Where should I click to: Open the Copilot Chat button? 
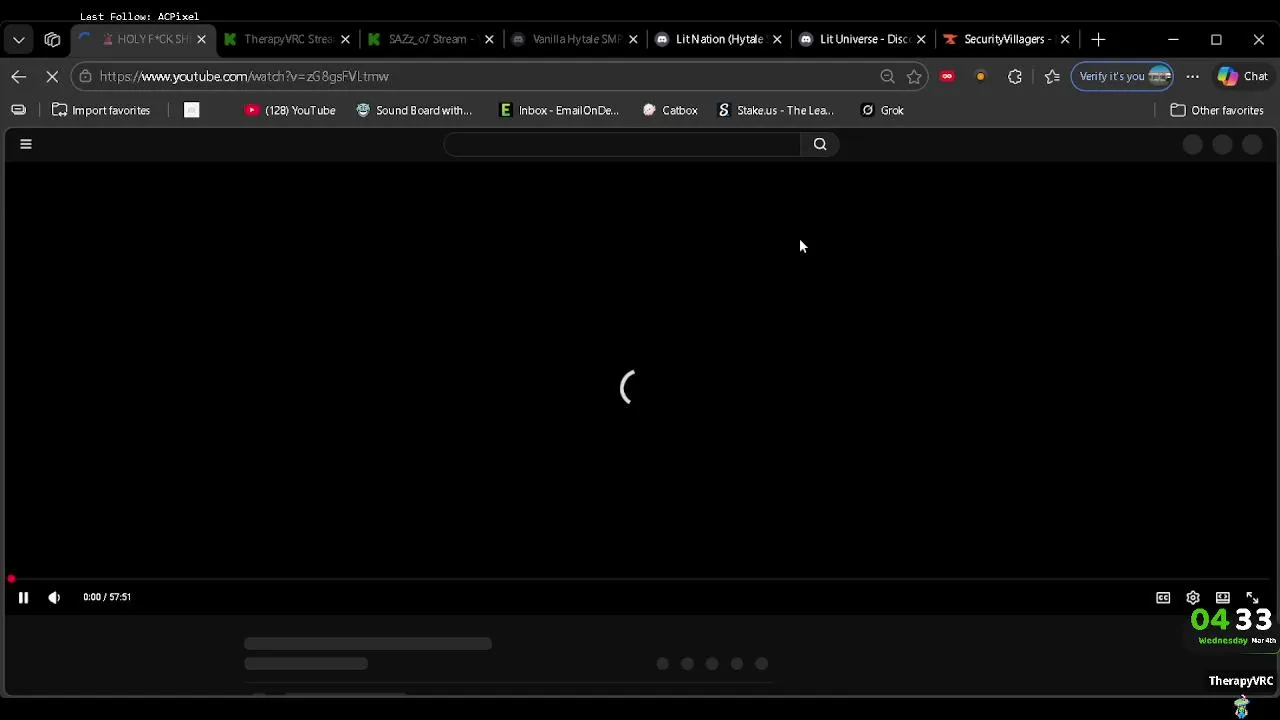tap(1243, 76)
